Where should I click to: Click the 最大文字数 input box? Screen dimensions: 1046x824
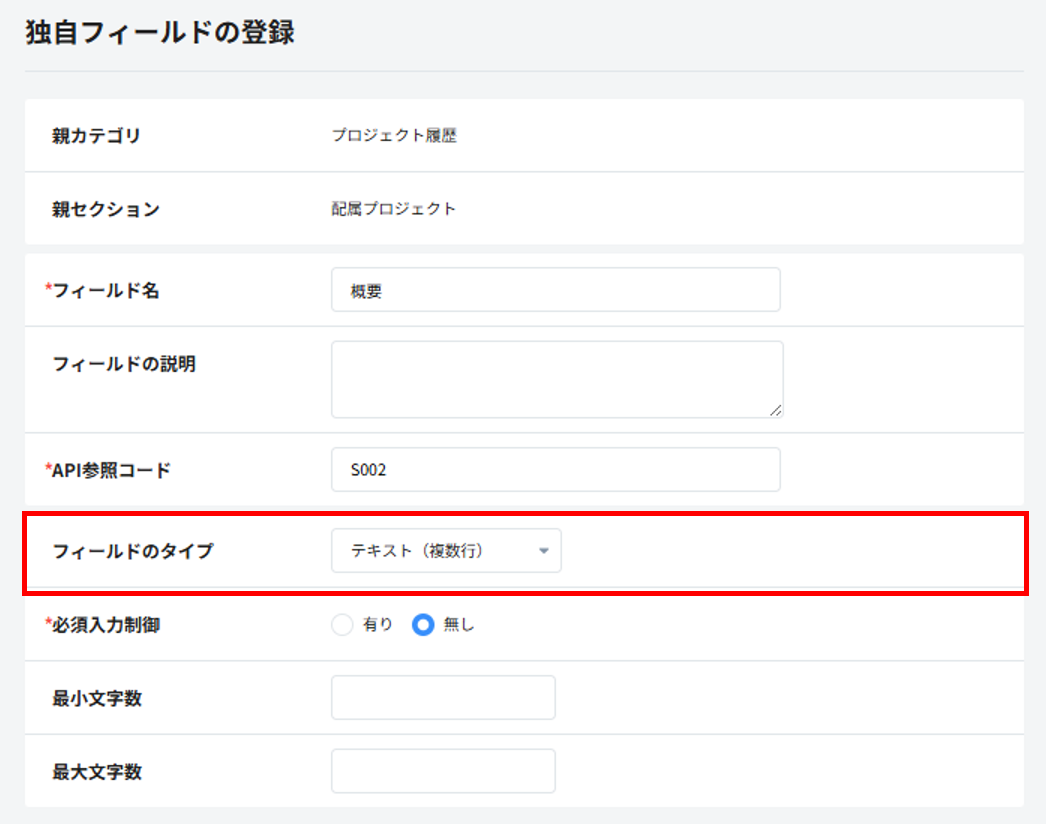(x=443, y=771)
